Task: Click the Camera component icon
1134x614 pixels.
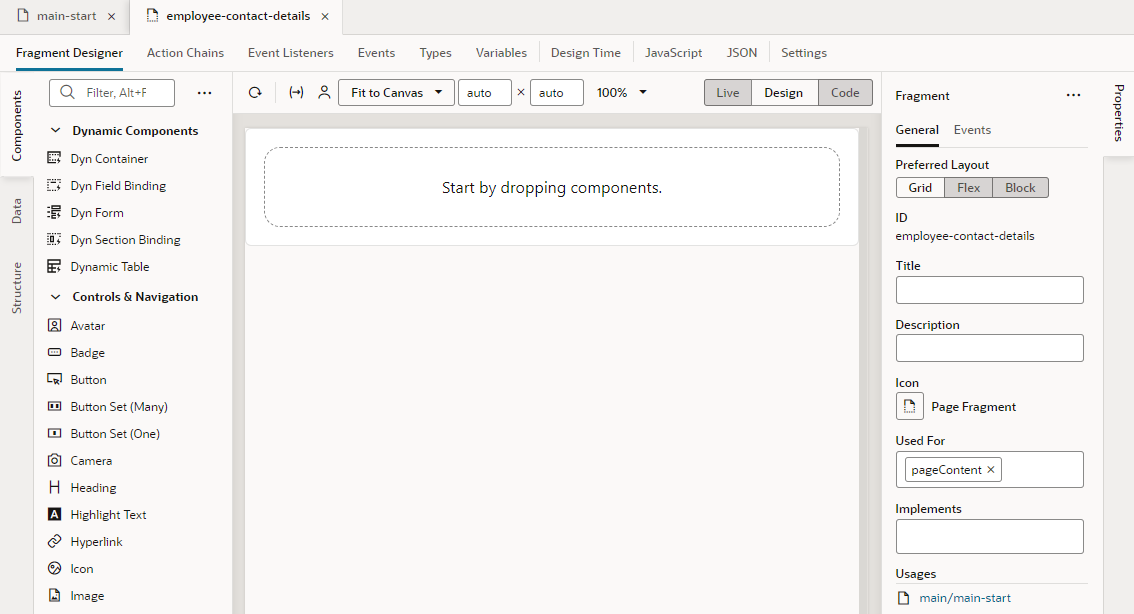Action: (x=54, y=460)
